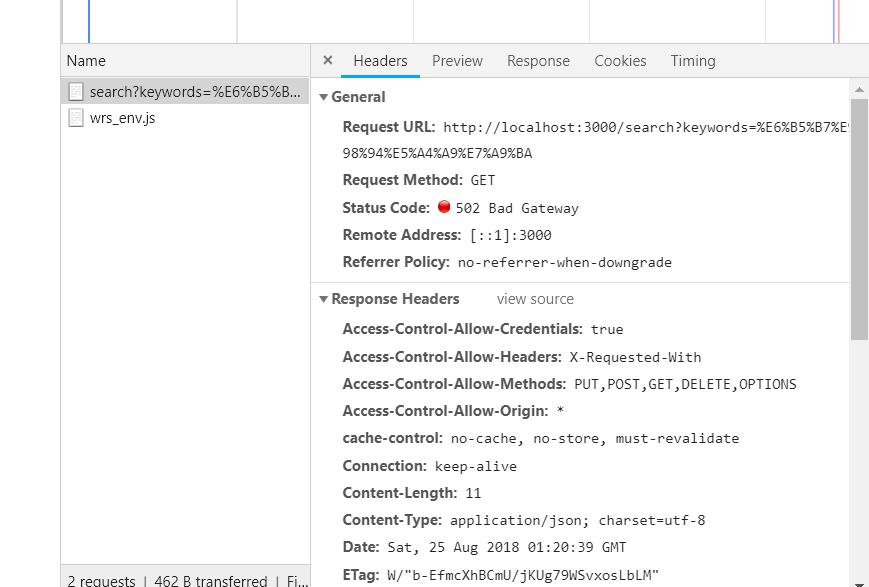This screenshot has width=869, height=587.
Task: Click the Request Method GET value
Action: (483, 180)
